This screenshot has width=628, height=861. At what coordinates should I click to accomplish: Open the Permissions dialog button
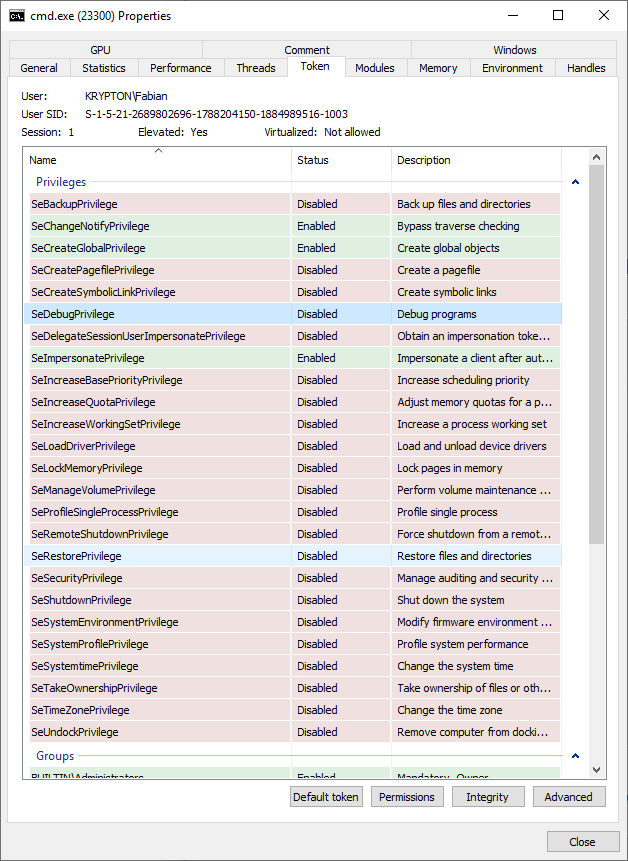[407, 797]
